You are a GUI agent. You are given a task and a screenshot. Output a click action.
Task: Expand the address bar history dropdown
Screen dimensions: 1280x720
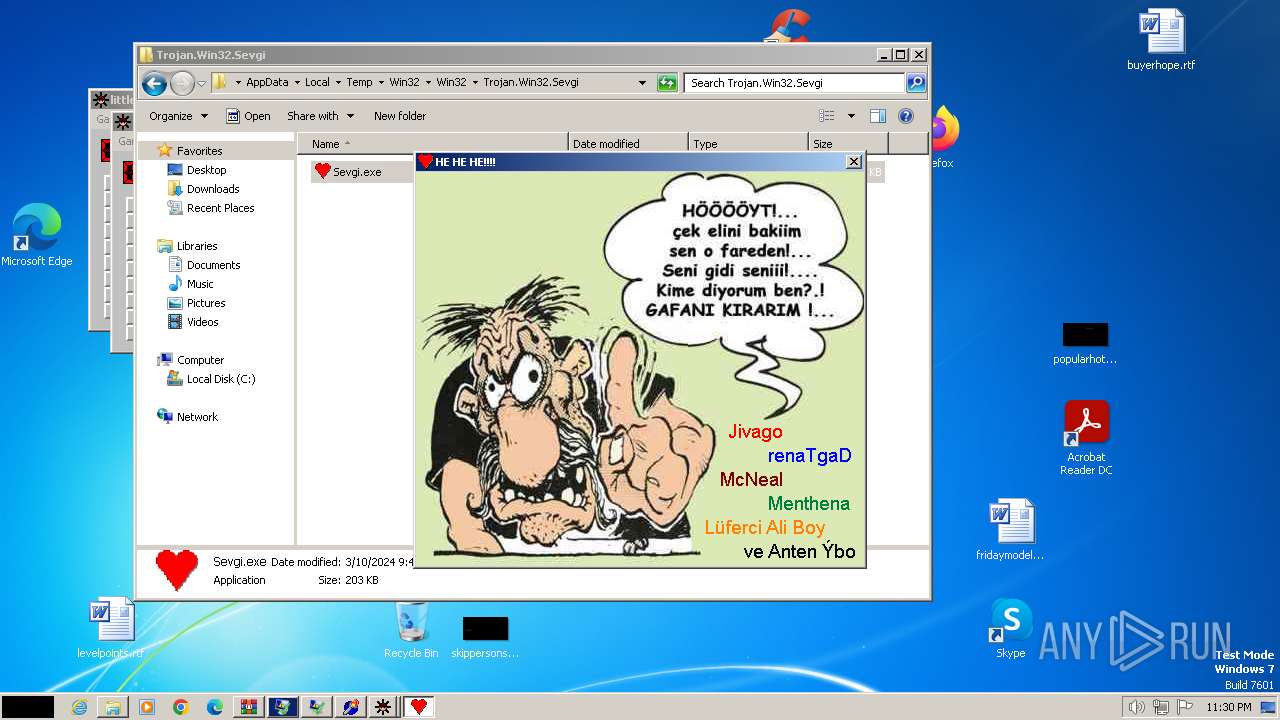[x=642, y=83]
